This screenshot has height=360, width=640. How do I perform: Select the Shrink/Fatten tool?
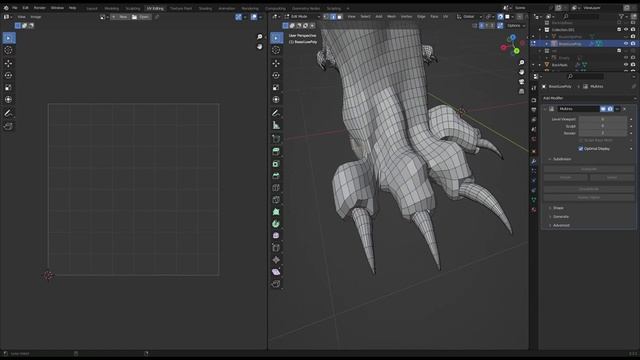pyautogui.click(x=276, y=260)
